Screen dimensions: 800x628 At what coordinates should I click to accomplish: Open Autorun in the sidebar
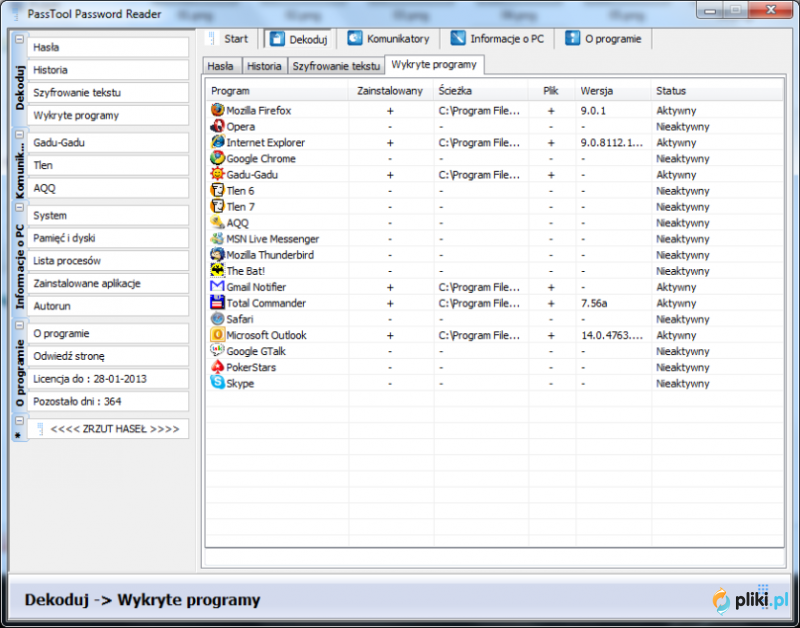point(108,306)
